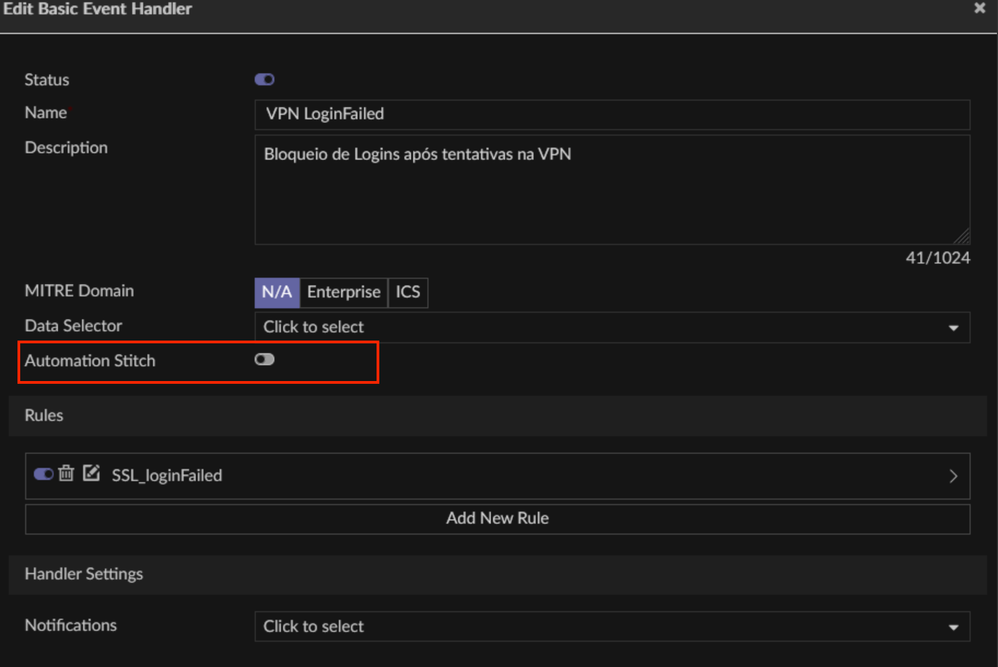This screenshot has width=998, height=667.
Task: Click the Data Selector dropdown arrow
Action: (x=953, y=328)
